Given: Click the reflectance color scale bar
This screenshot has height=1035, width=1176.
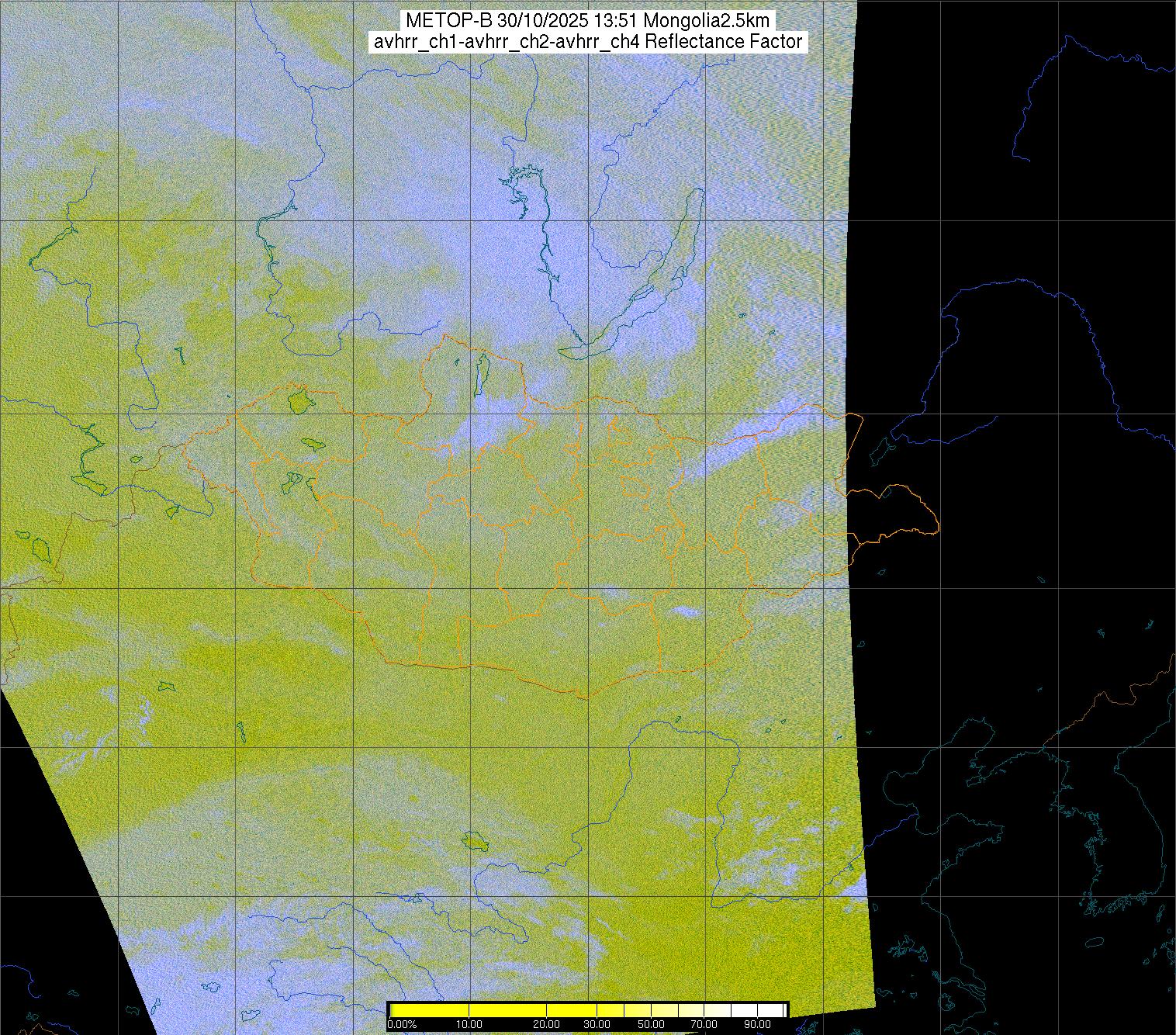Looking at the screenshot, I should click(587, 1010).
